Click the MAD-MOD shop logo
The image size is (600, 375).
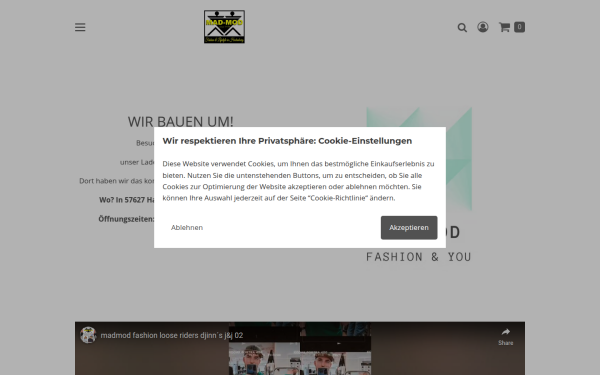(224, 27)
